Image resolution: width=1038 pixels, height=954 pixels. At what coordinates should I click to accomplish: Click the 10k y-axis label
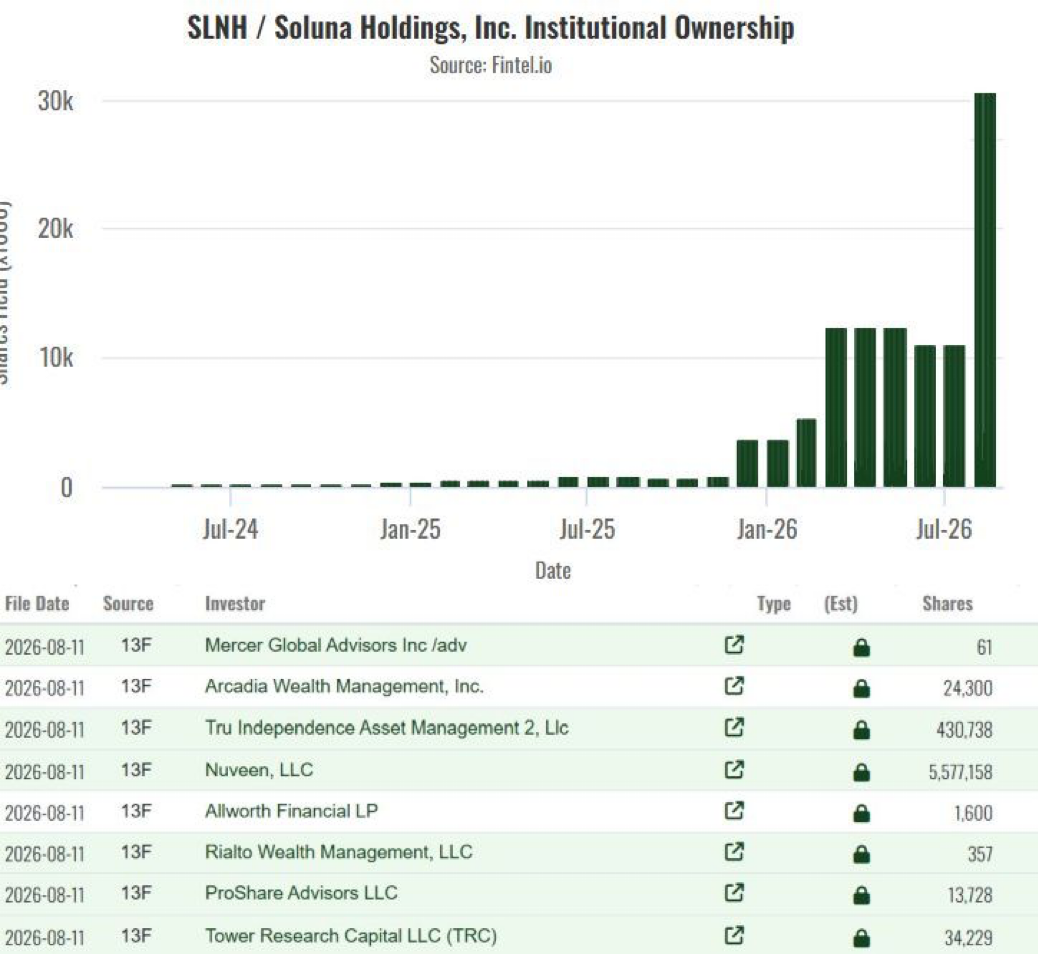click(56, 358)
